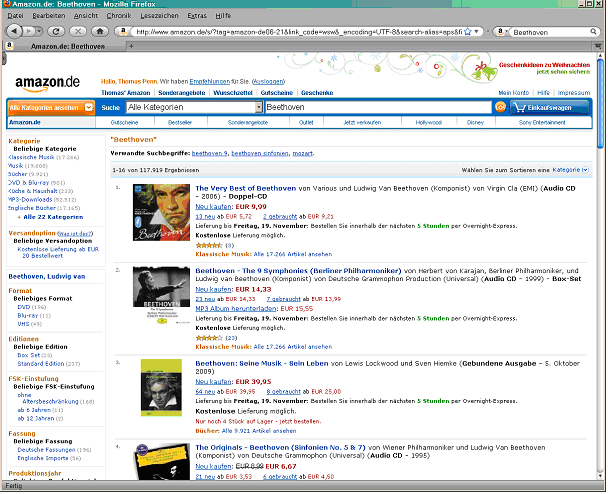Filter editions by Box Set

point(29,355)
